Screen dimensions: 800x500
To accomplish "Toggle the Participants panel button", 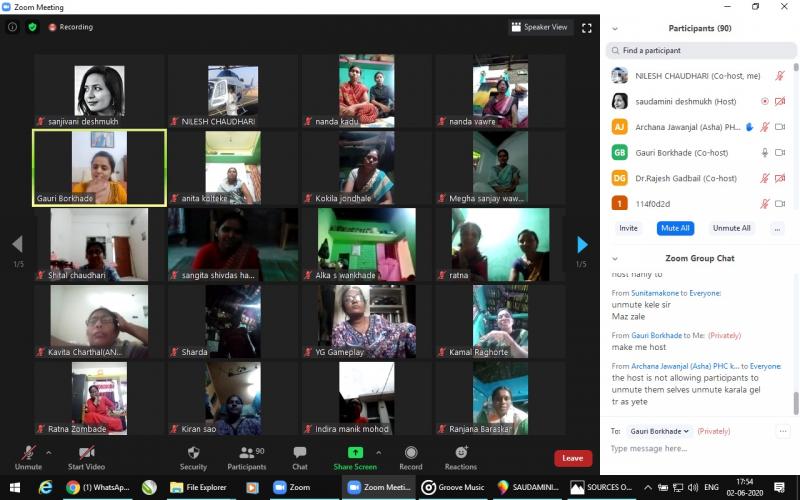I will pyautogui.click(x=247, y=457).
